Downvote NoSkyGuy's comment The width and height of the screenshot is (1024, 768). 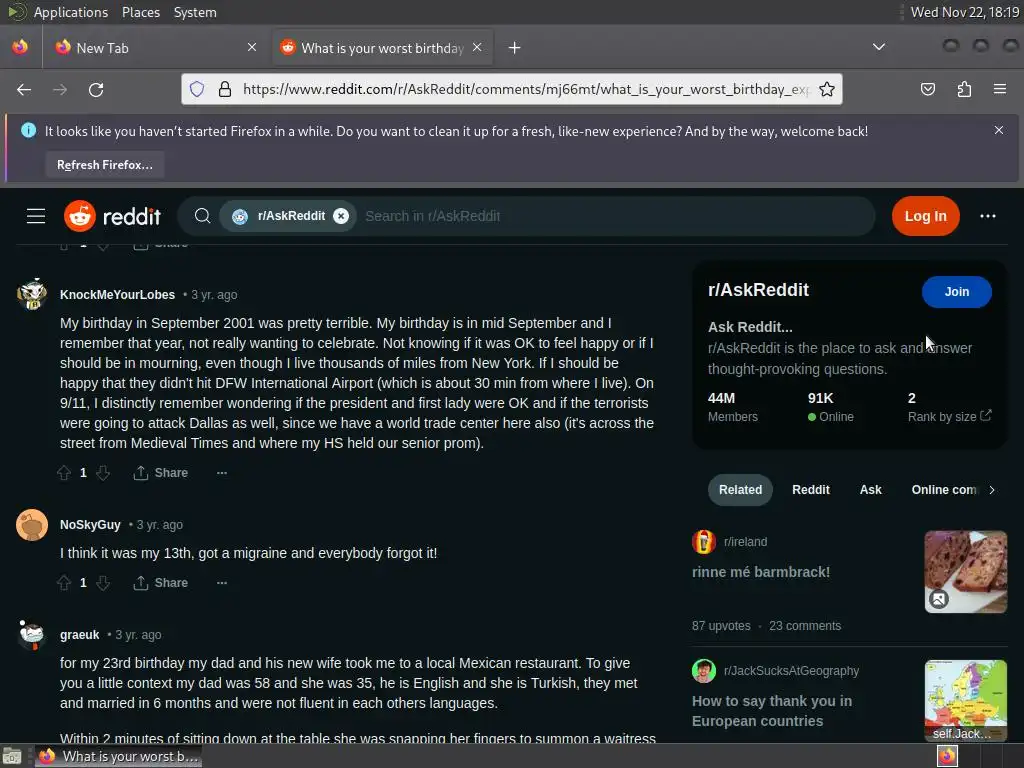click(x=103, y=583)
